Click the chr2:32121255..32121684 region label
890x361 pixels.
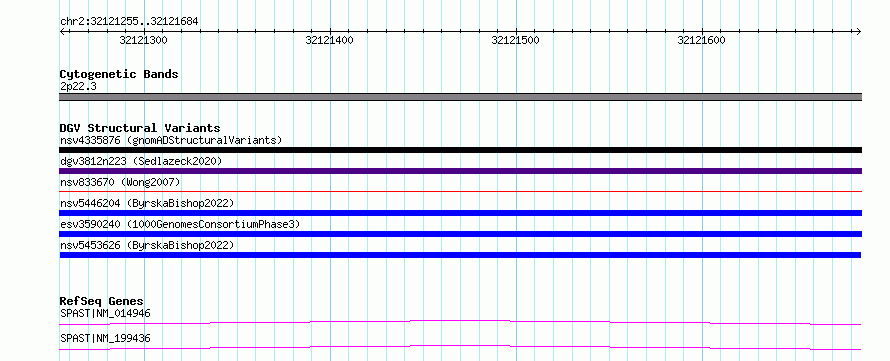coord(129,22)
